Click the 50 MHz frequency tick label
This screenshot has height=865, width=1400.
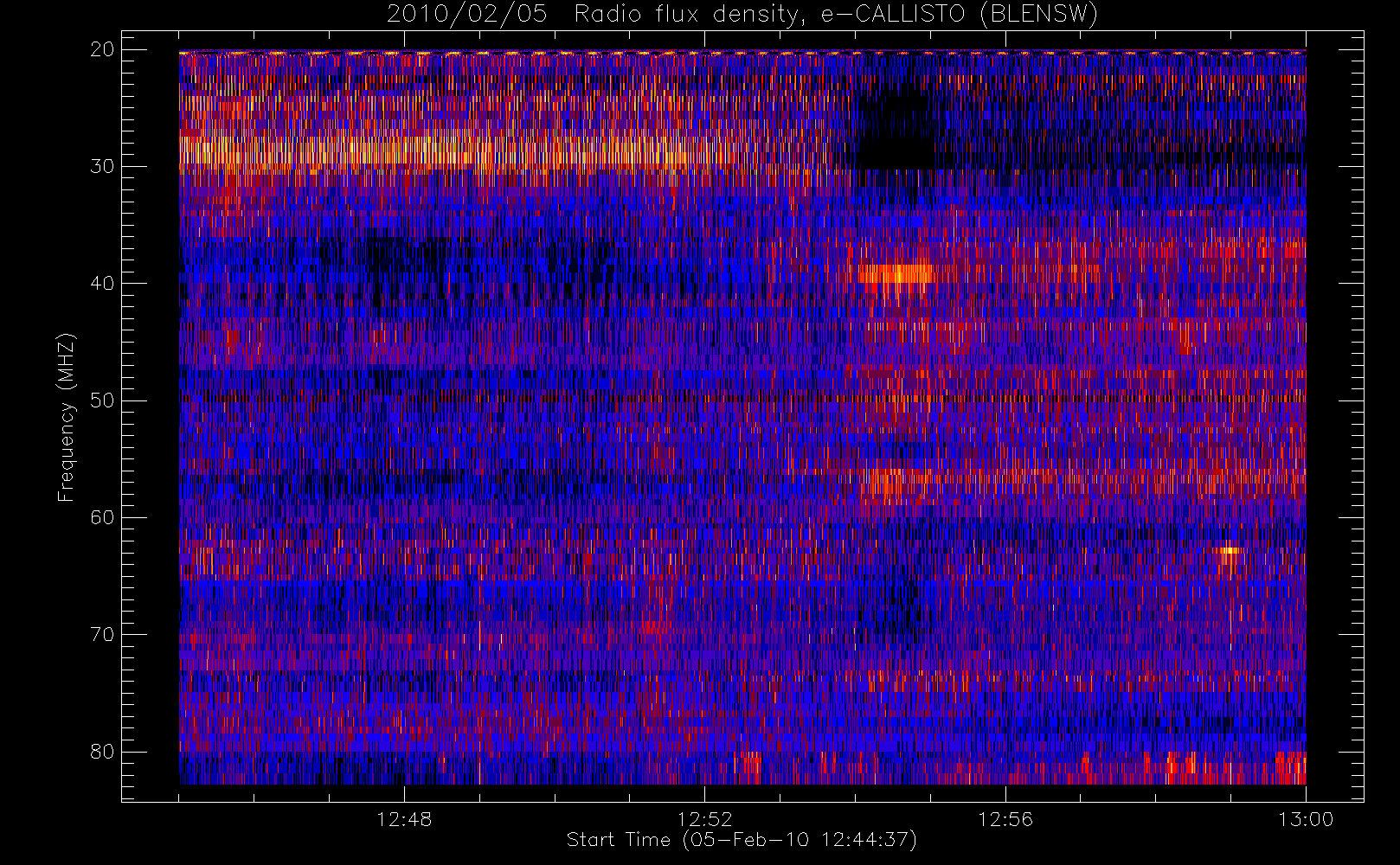(102, 400)
